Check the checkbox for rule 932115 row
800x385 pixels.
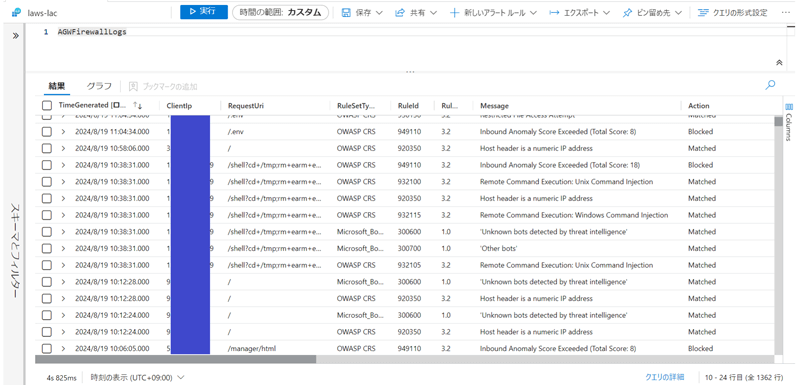[x=47, y=215]
